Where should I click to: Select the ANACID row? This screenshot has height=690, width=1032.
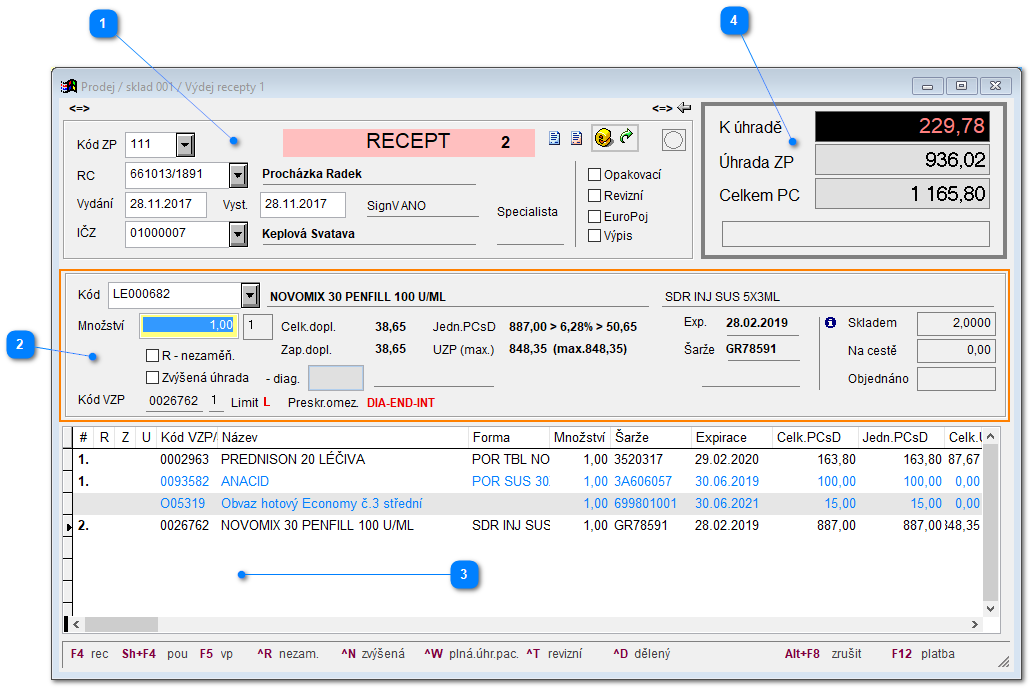tap(528, 481)
